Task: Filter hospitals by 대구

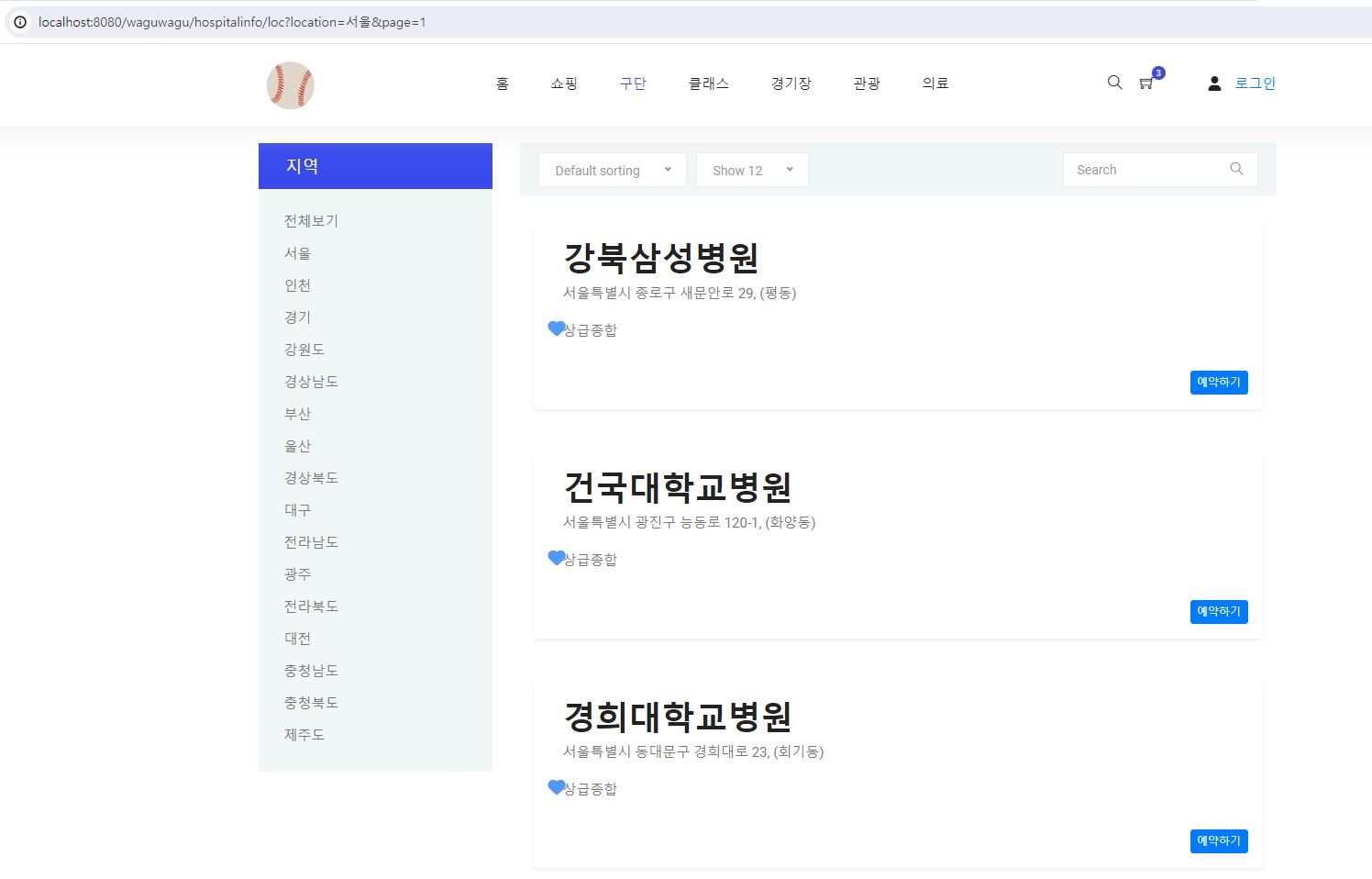Action: pos(297,510)
